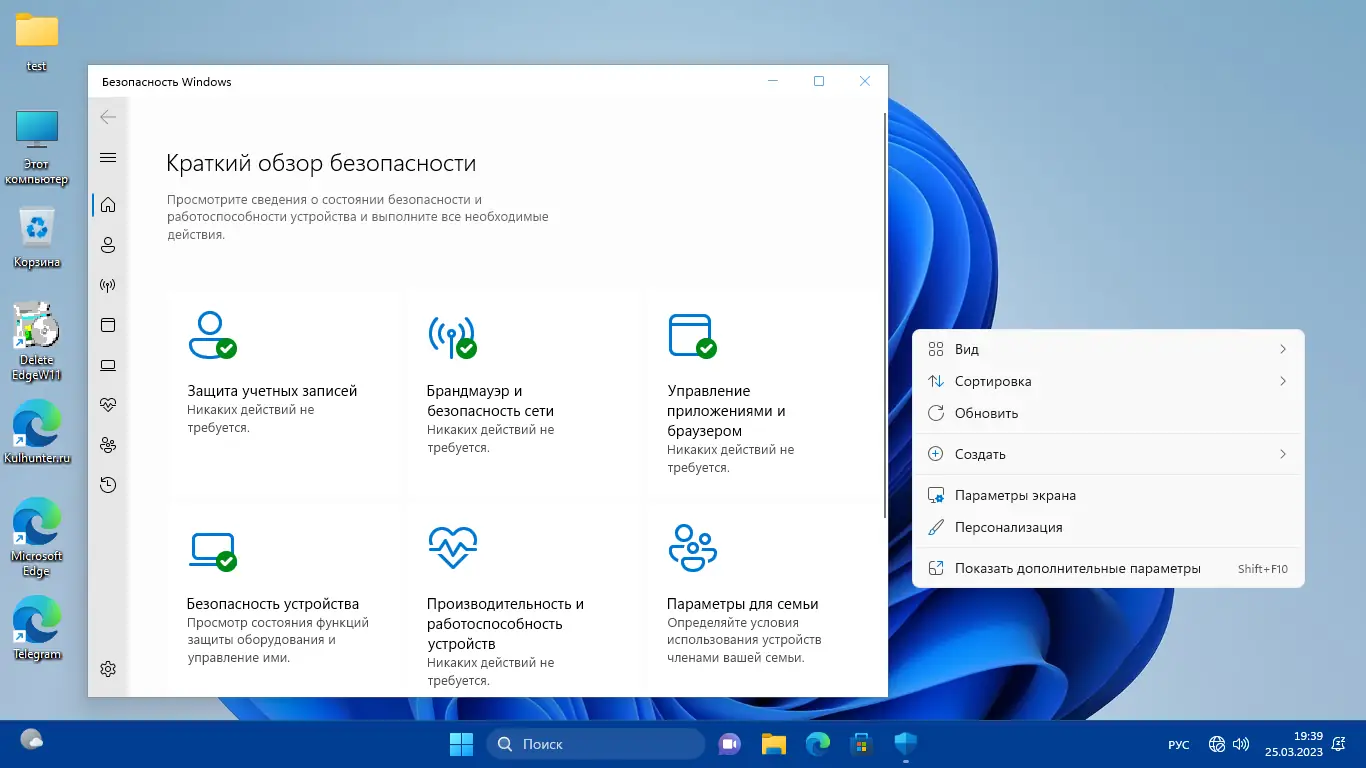Open the family options sidebar icon
The height and width of the screenshot is (768, 1366).
point(108,445)
